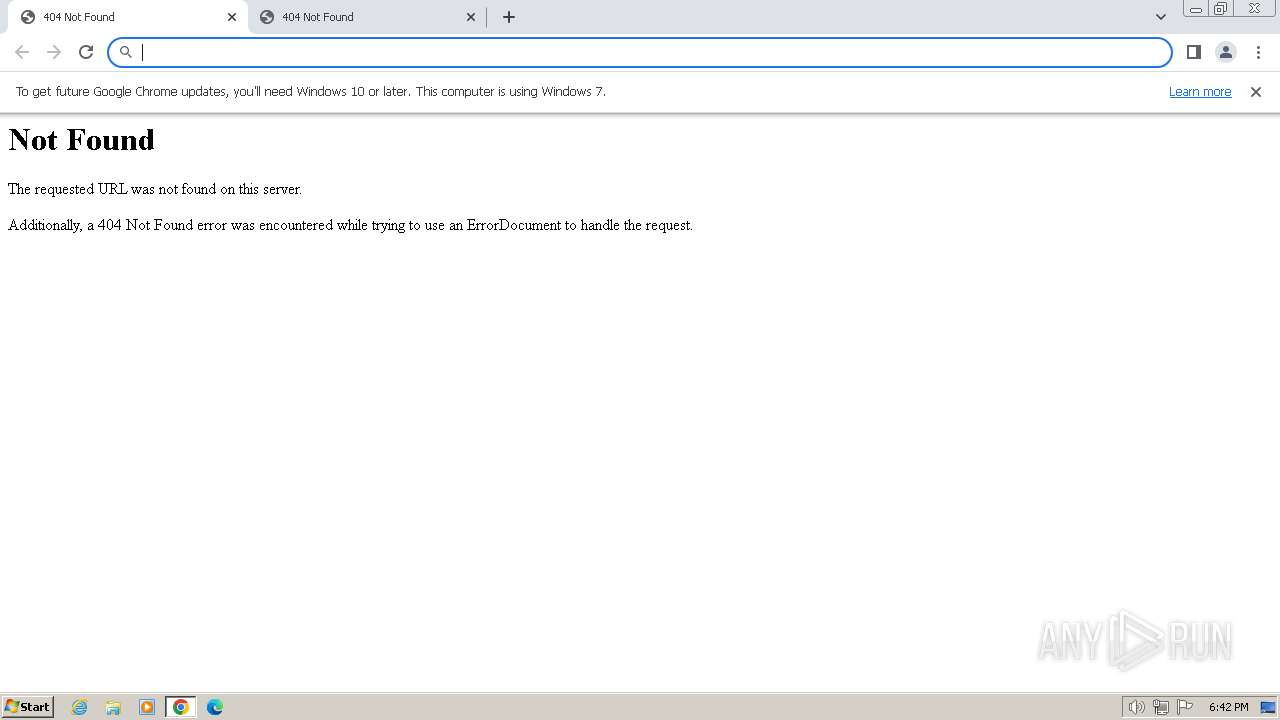Click the Windows 10 update notice text
This screenshot has height=720, width=1280.
click(311, 91)
